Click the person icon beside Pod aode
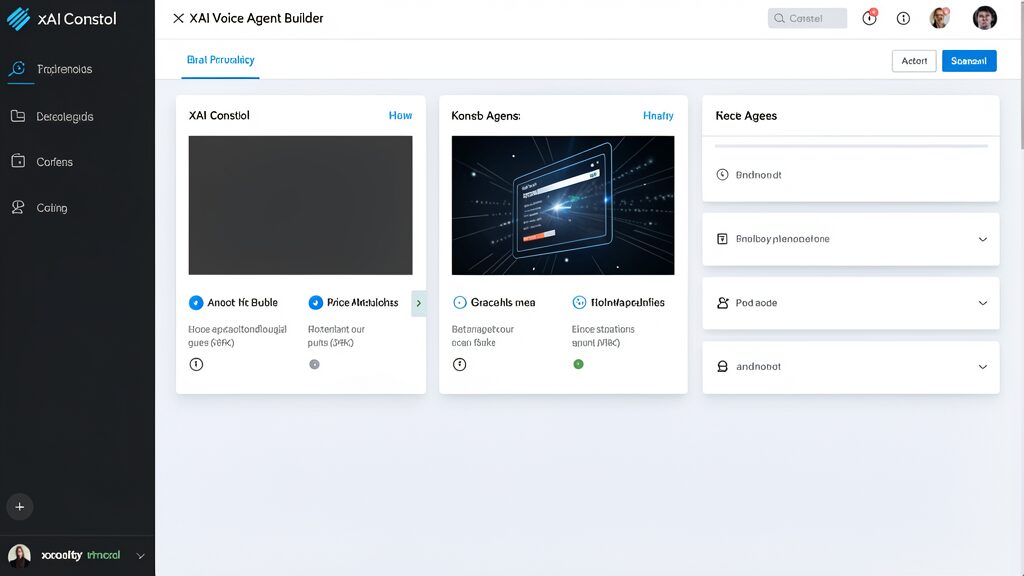Image resolution: width=1024 pixels, height=576 pixels. pos(722,303)
